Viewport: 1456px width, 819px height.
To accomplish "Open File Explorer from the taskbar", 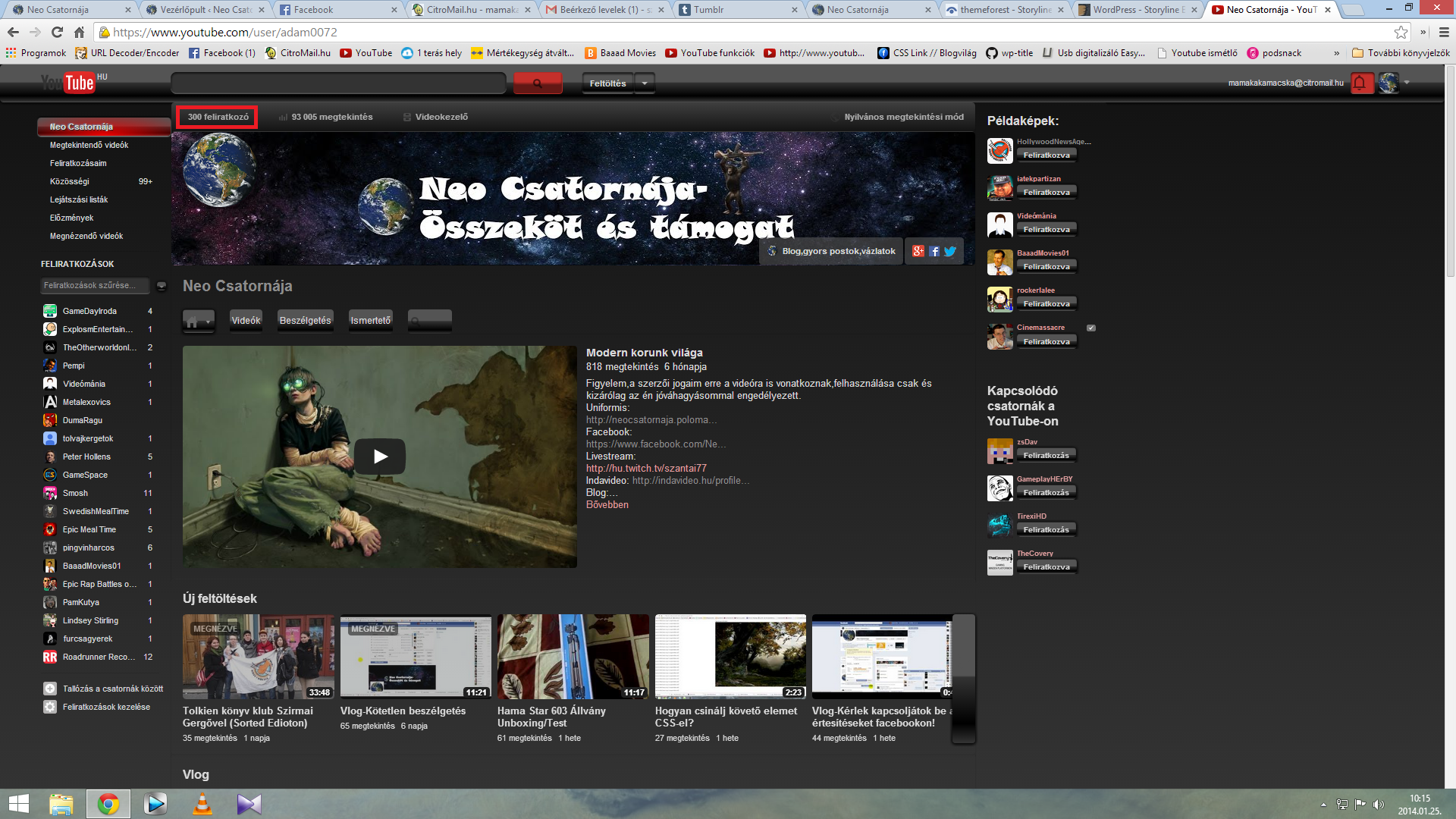I will pyautogui.click(x=61, y=804).
